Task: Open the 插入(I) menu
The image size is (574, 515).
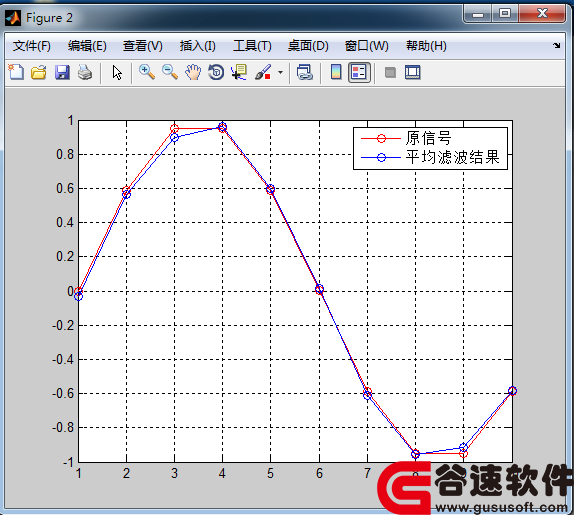Action: pos(198,46)
